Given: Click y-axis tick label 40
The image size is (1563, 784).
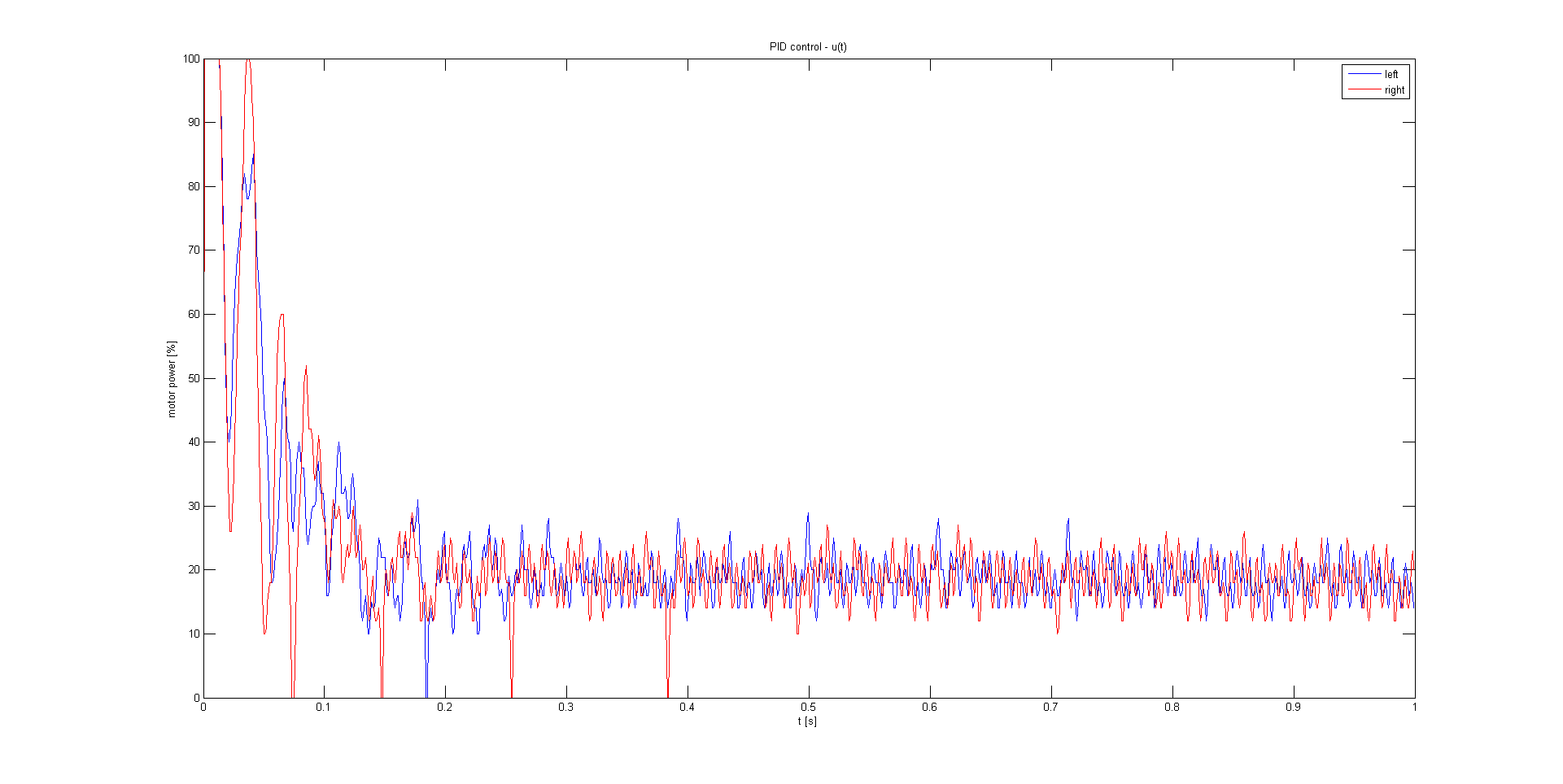Looking at the screenshot, I should 194,442.
